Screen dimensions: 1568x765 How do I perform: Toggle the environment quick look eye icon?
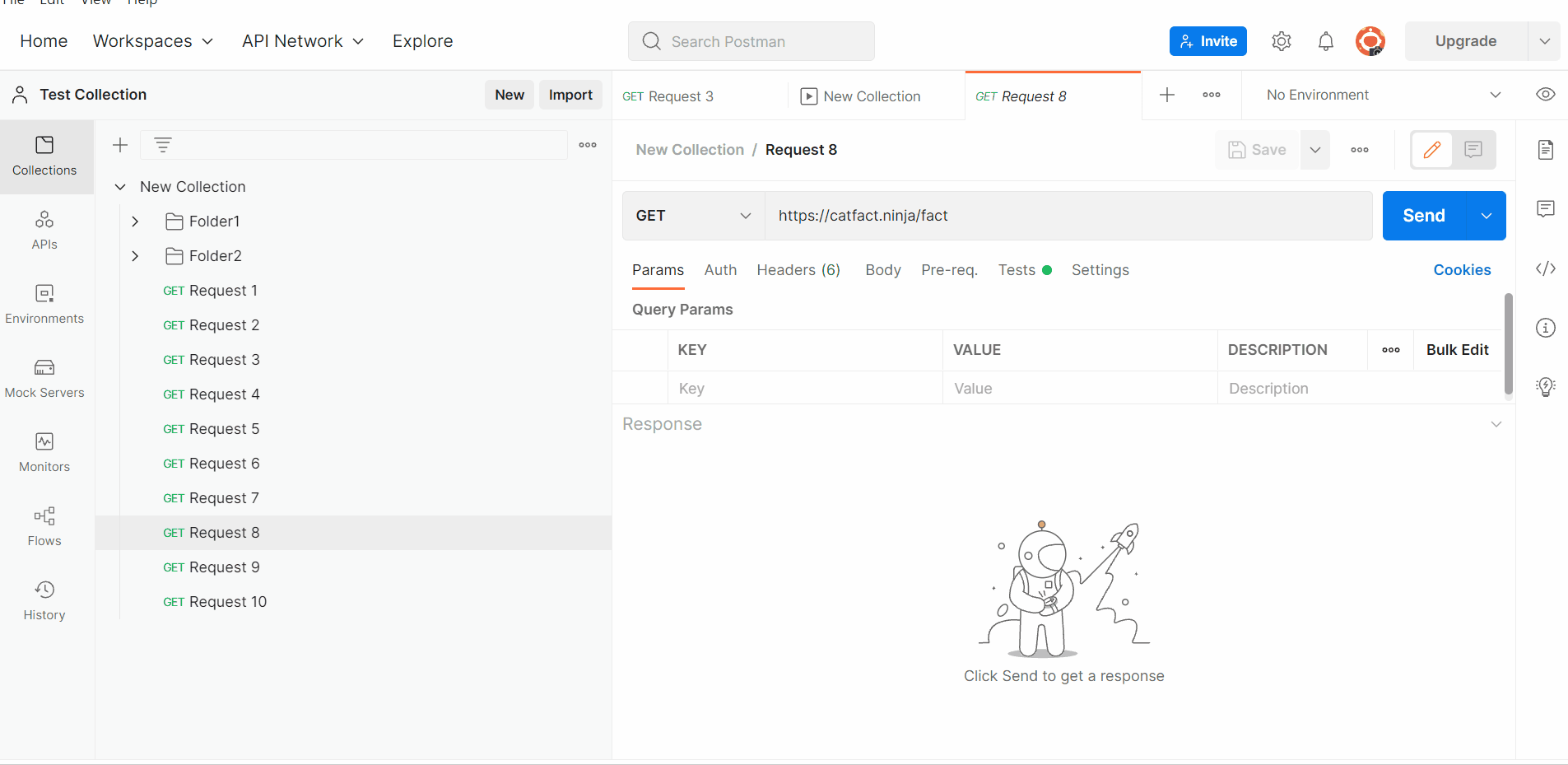tap(1547, 95)
